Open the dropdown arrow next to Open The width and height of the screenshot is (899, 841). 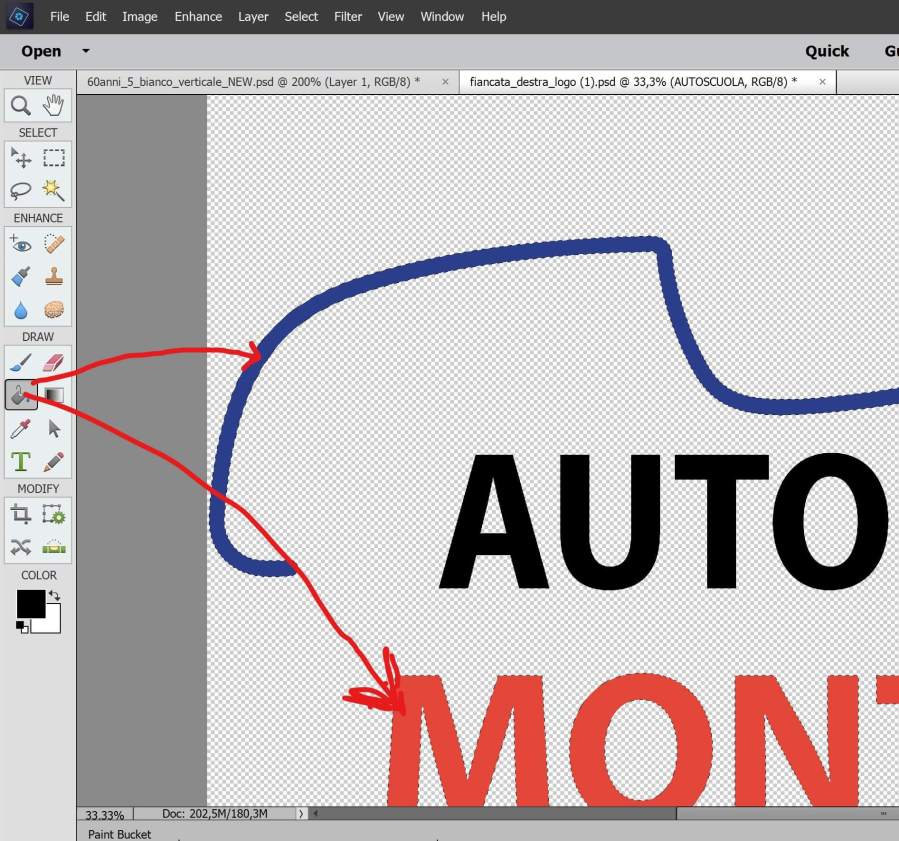click(86, 51)
